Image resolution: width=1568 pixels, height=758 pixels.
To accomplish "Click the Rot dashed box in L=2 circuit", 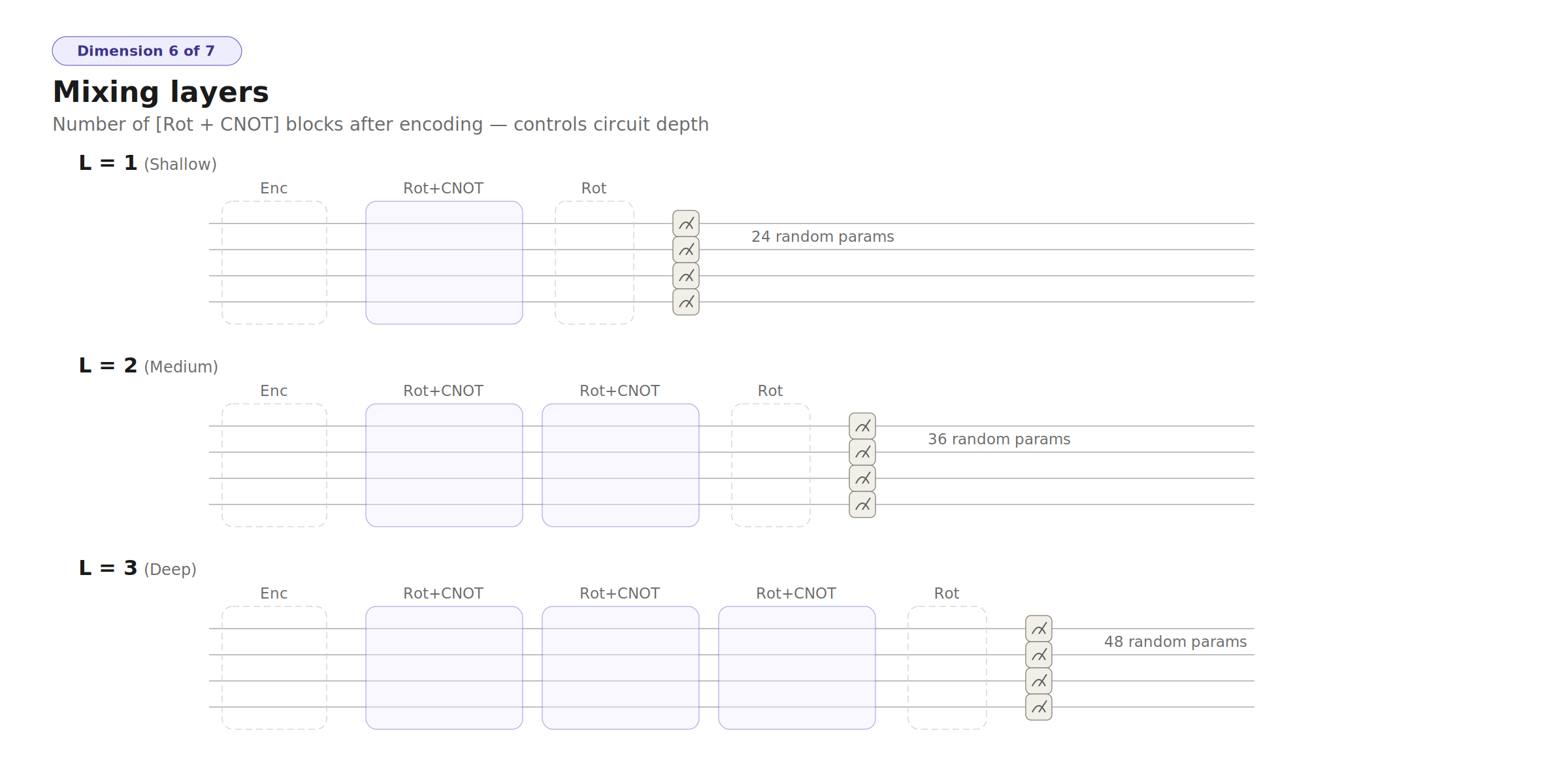I will pyautogui.click(x=771, y=465).
